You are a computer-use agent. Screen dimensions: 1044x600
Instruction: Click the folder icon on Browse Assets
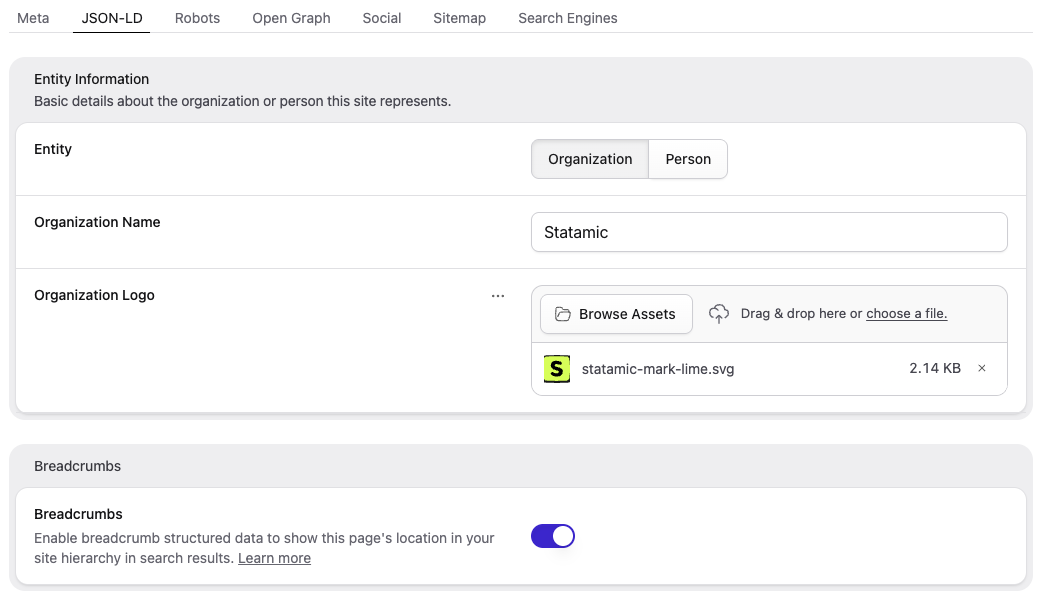click(x=561, y=313)
